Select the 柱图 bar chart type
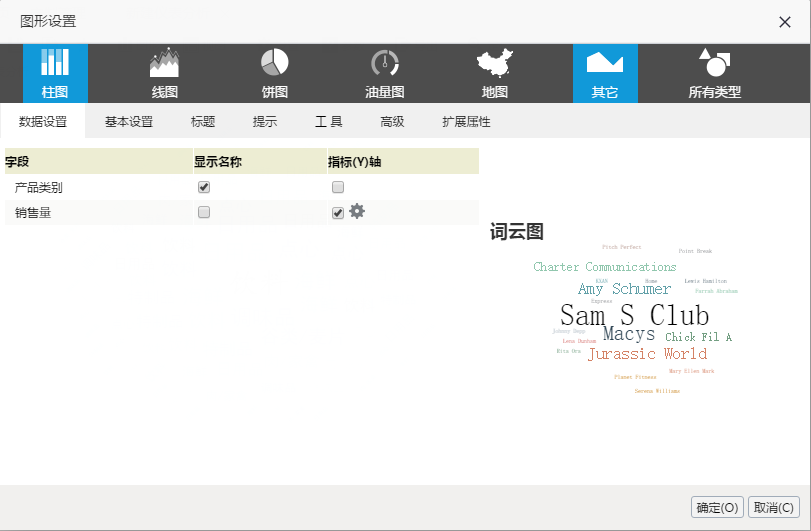The image size is (811, 531). click(55, 73)
